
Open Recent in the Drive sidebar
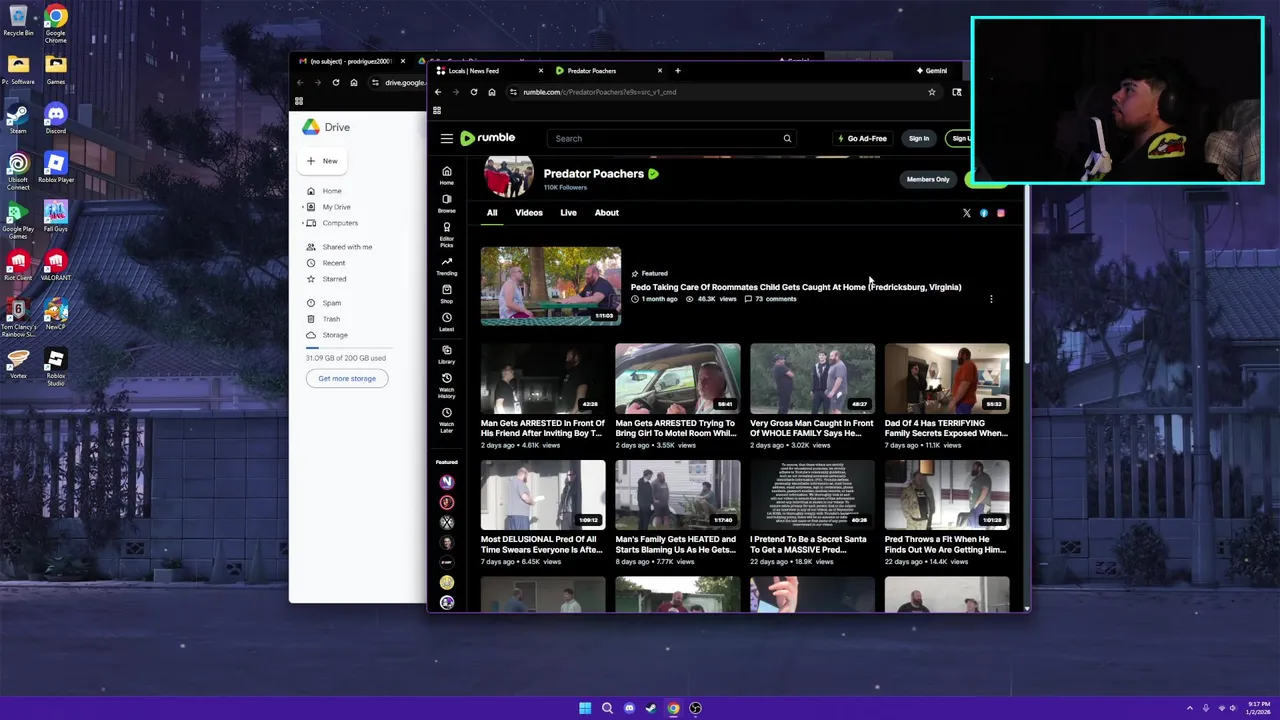tap(334, 263)
